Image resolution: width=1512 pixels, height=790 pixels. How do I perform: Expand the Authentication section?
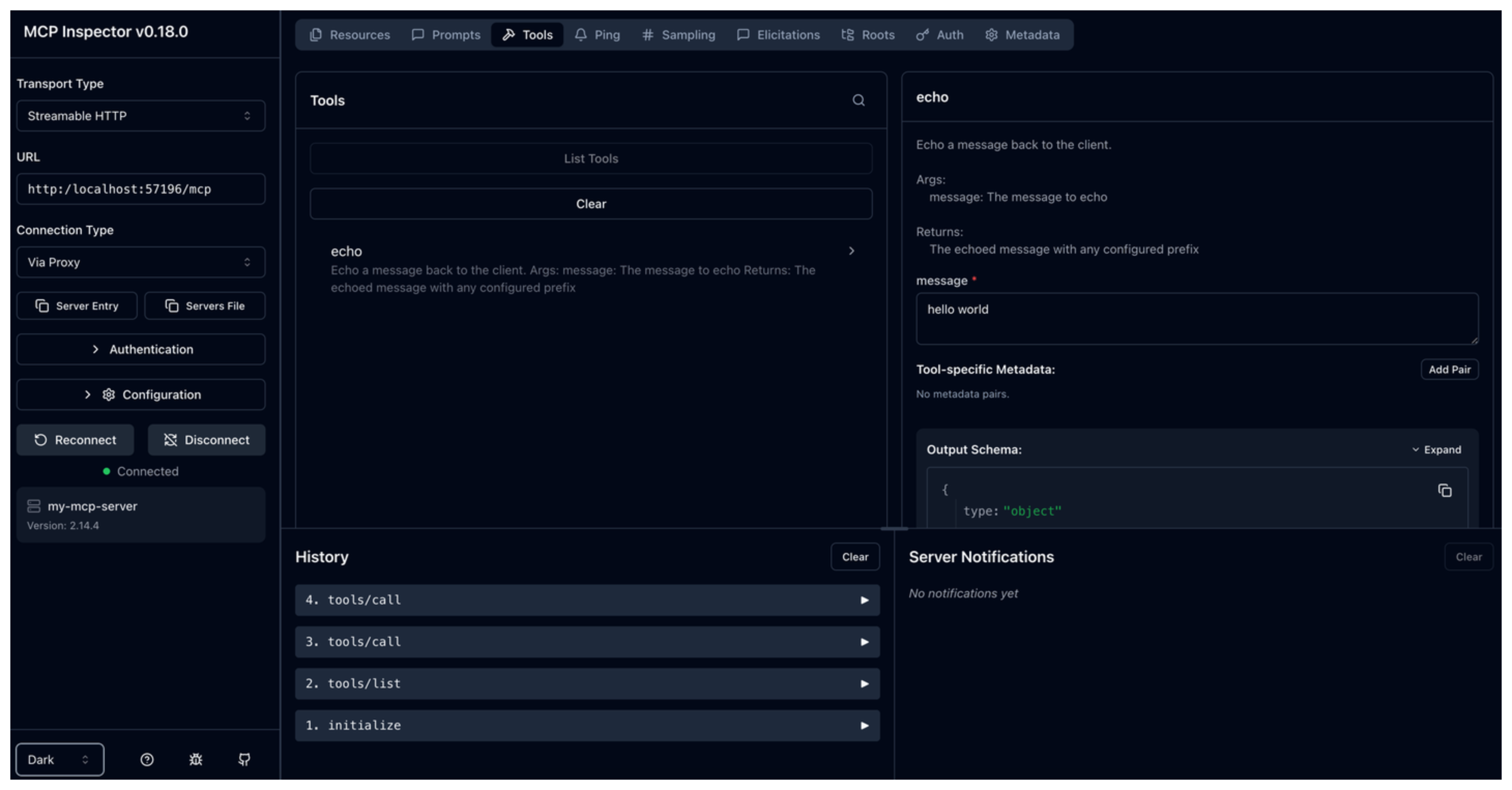141,349
